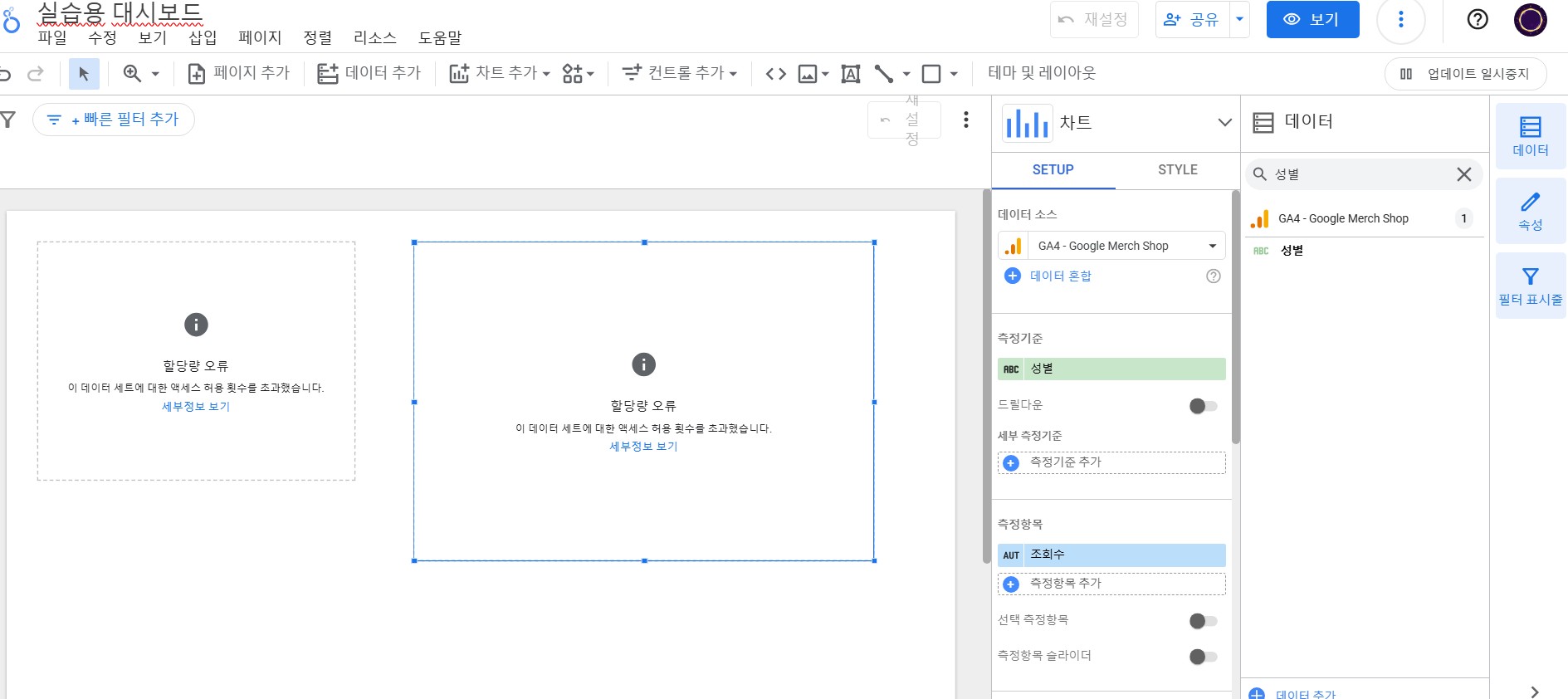This screenshot has height=699, width=1568.
Task: Click 세부정보 보기 link in left chart
Action: pos(196,406)
